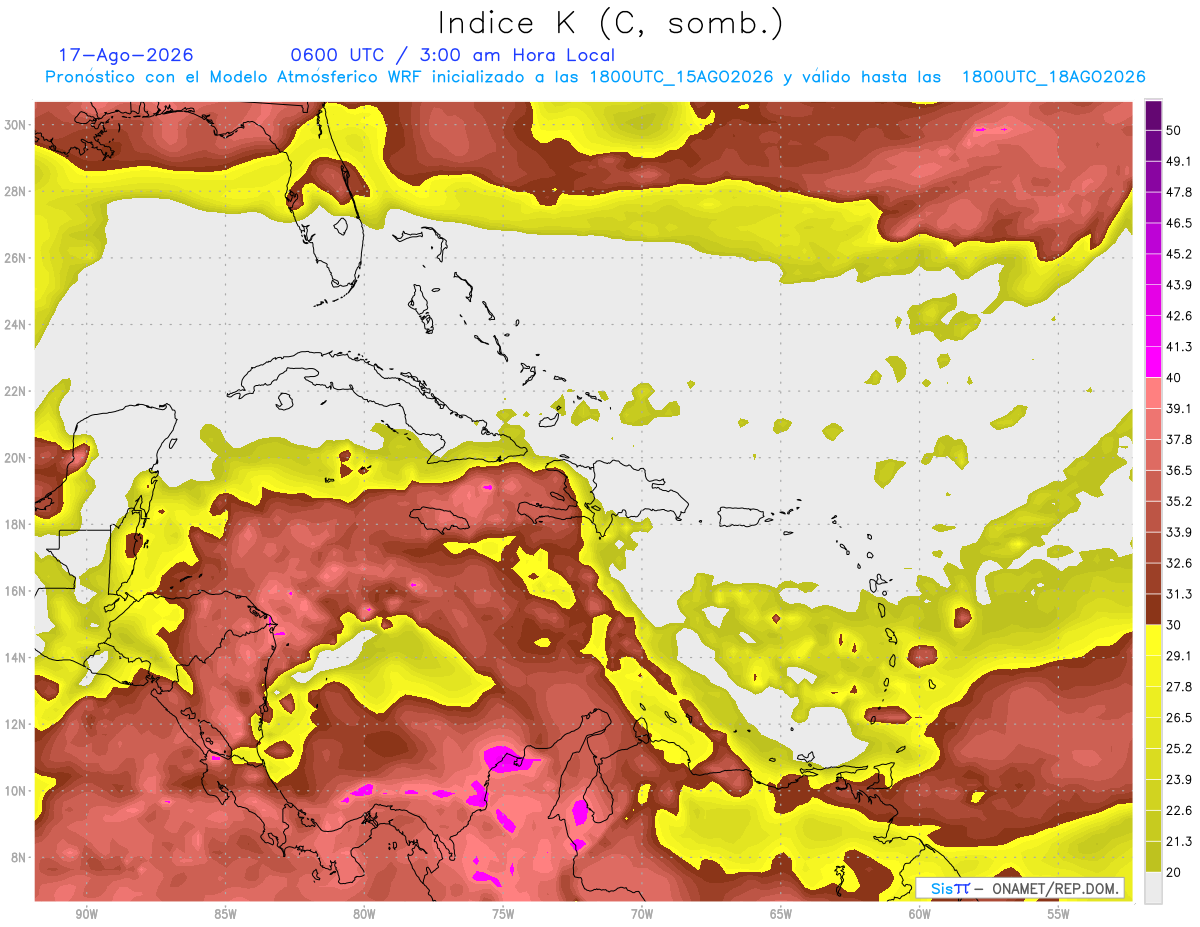Click the colorbar value 35.2
1200x927 pixels.
pyautogui.click(x=1179, y=501)
